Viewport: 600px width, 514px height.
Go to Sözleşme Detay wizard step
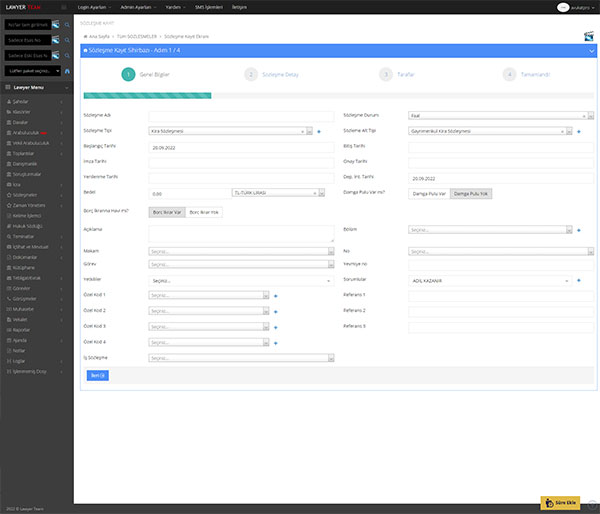pos(272,75)
